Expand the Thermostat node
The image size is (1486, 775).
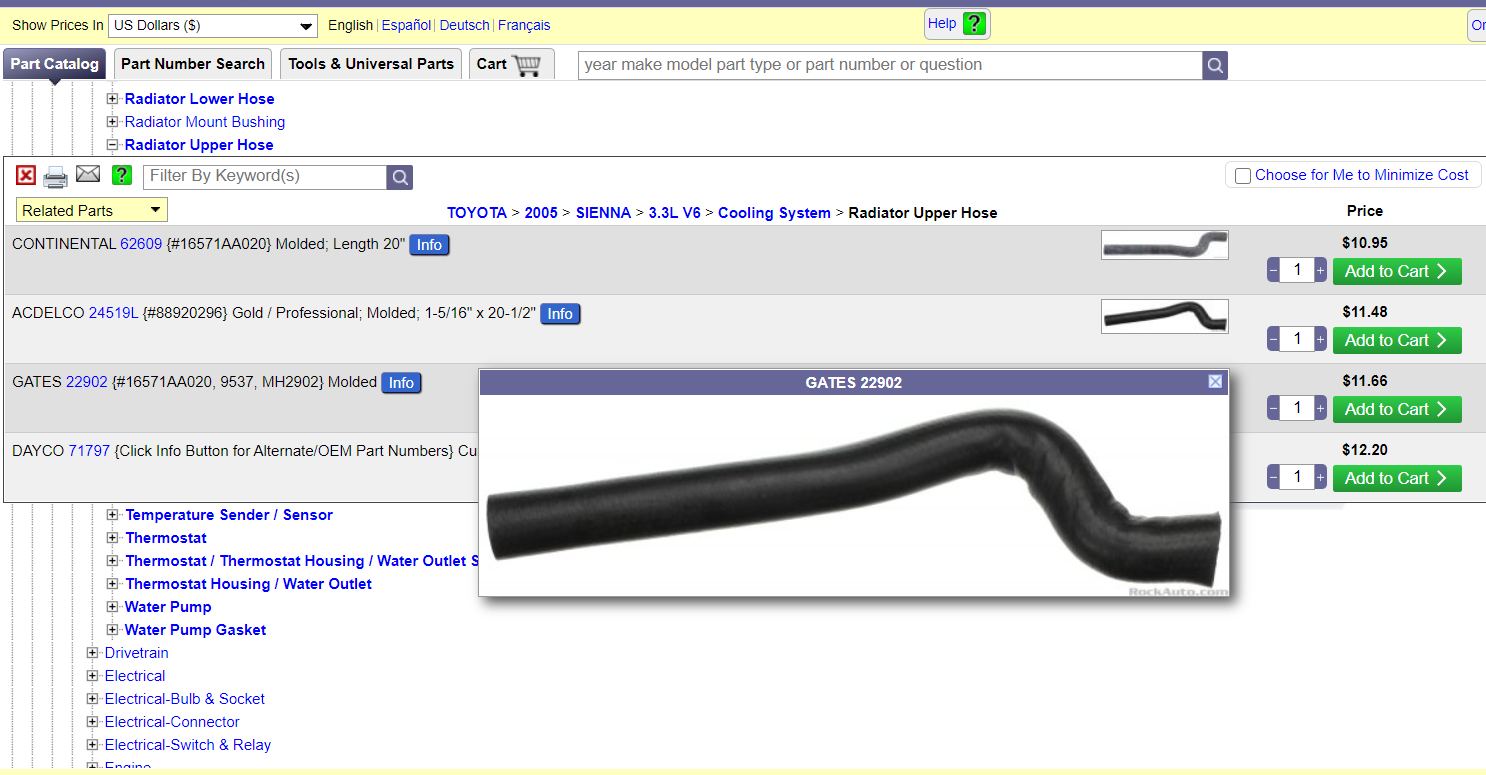click(113, 538)
